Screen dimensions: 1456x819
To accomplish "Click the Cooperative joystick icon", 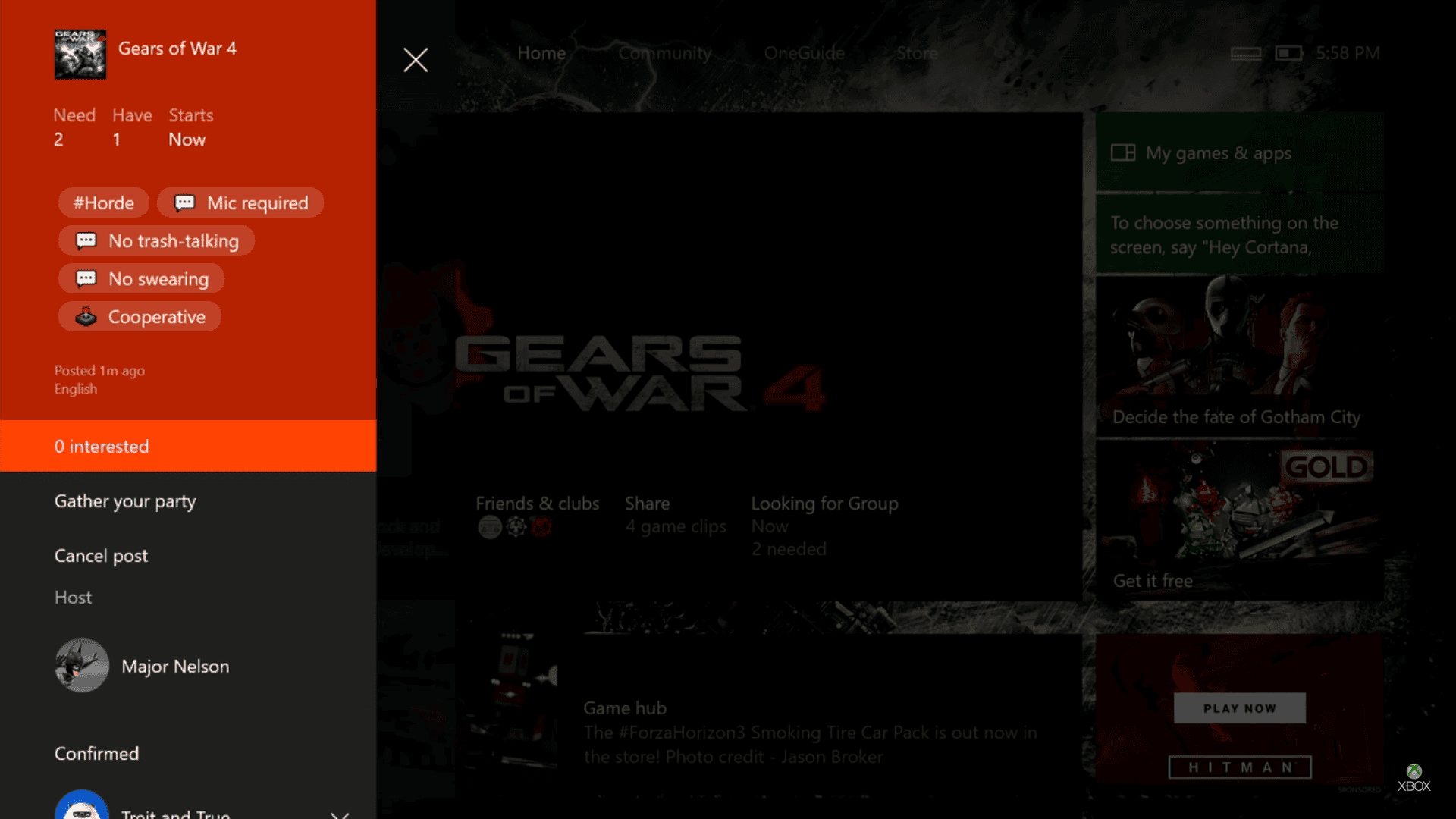I will [x=86, y=316].
